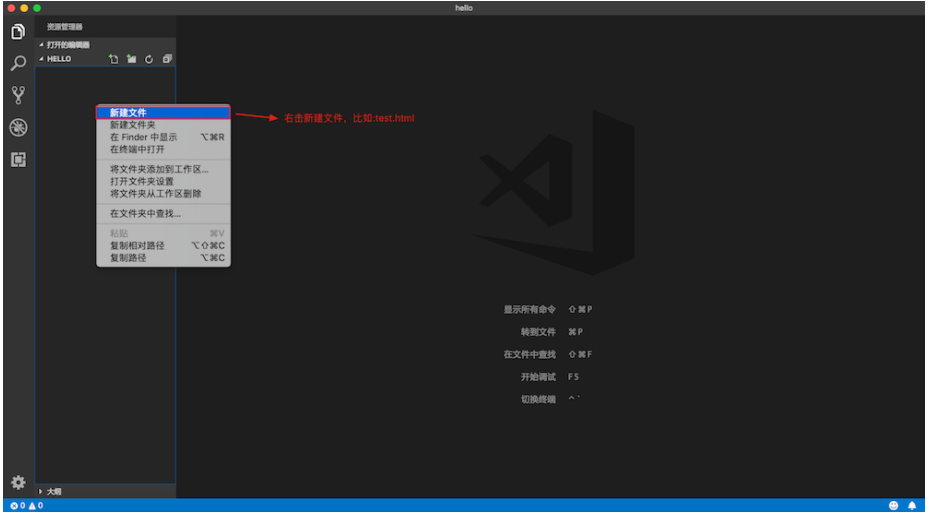This screenshot has height=517, width=929.
Task: Choose 在终端中打开 menu entry
Action: click(164, 150)
